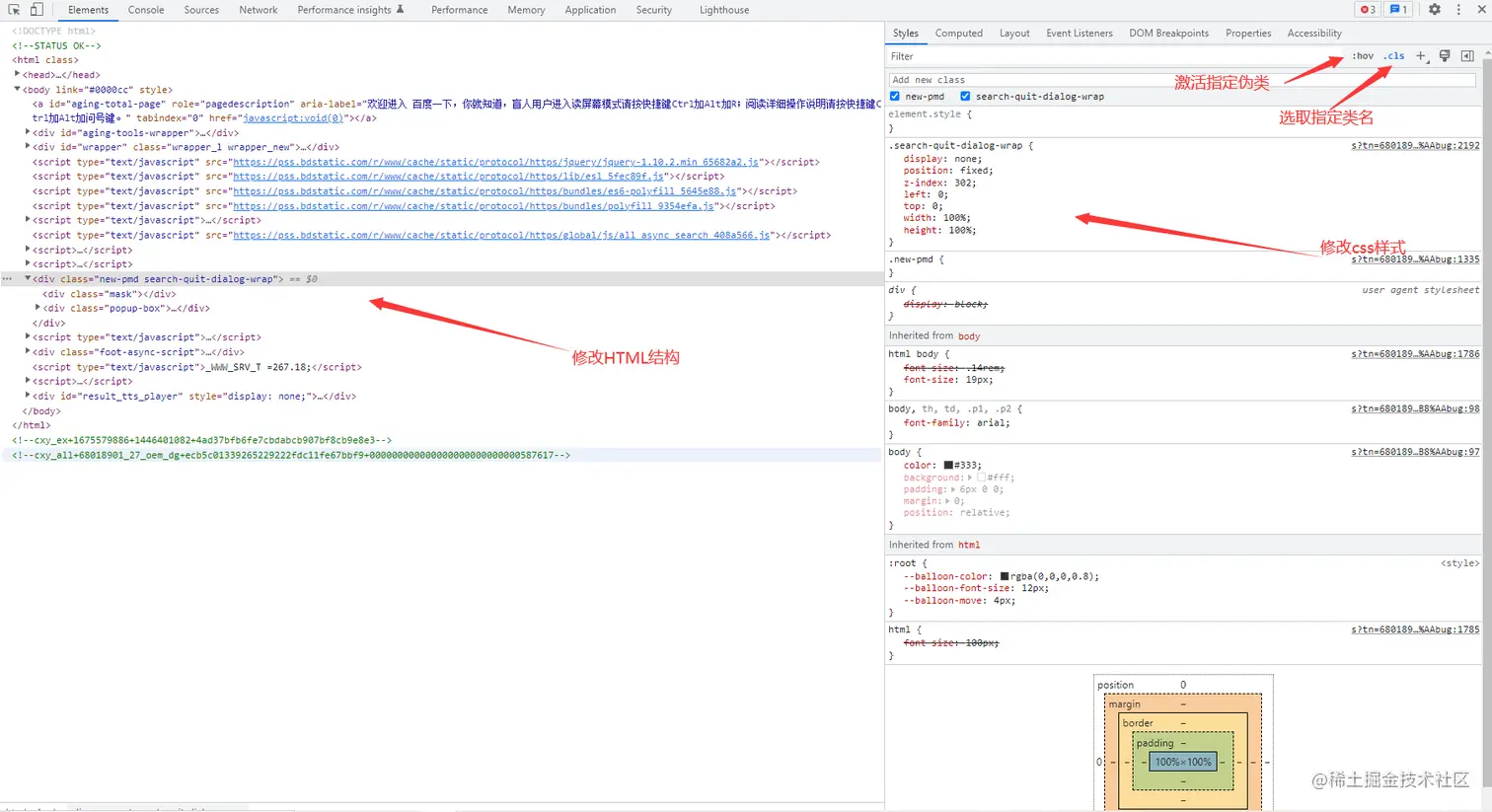The image size is (1492, 812).
Task: Expand the padding shorthand triangle in body rule
Action: (953, 489)
